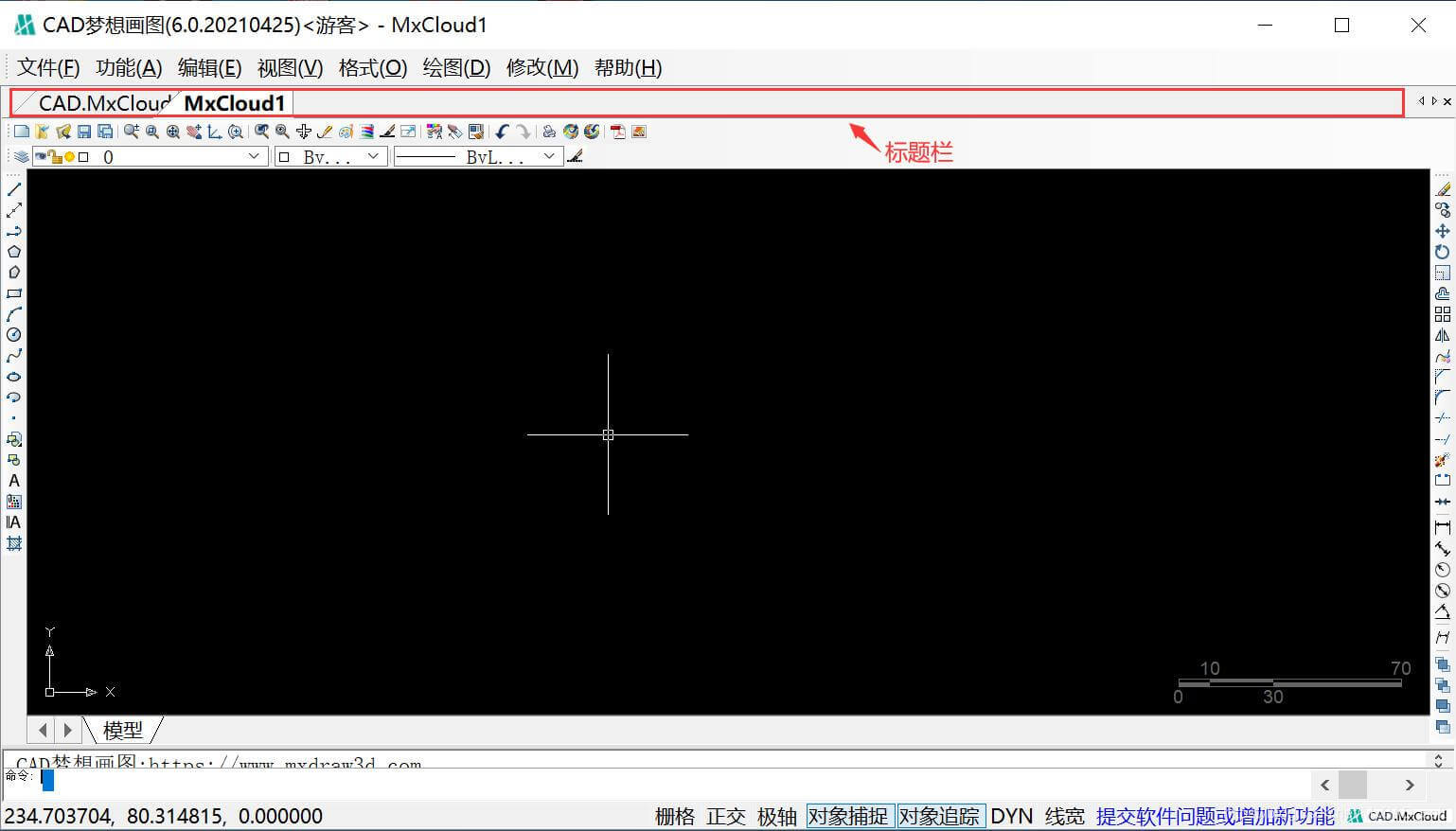Expand the Bv... color dropdown
This screenshot has width=1456, height=831.
coord(373,156)
